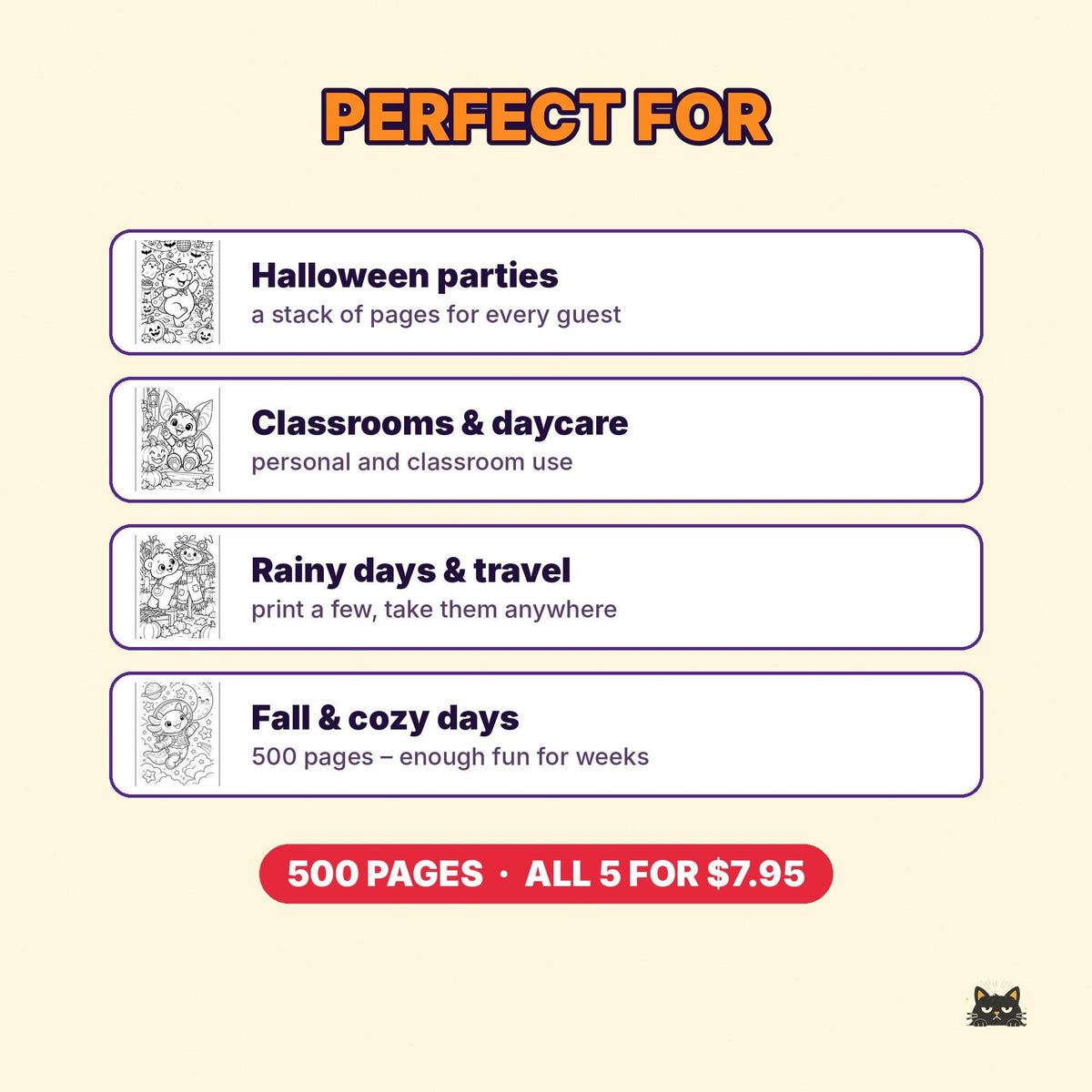
Task: Click the Halloween parties title text
Action: click(405, 275)
